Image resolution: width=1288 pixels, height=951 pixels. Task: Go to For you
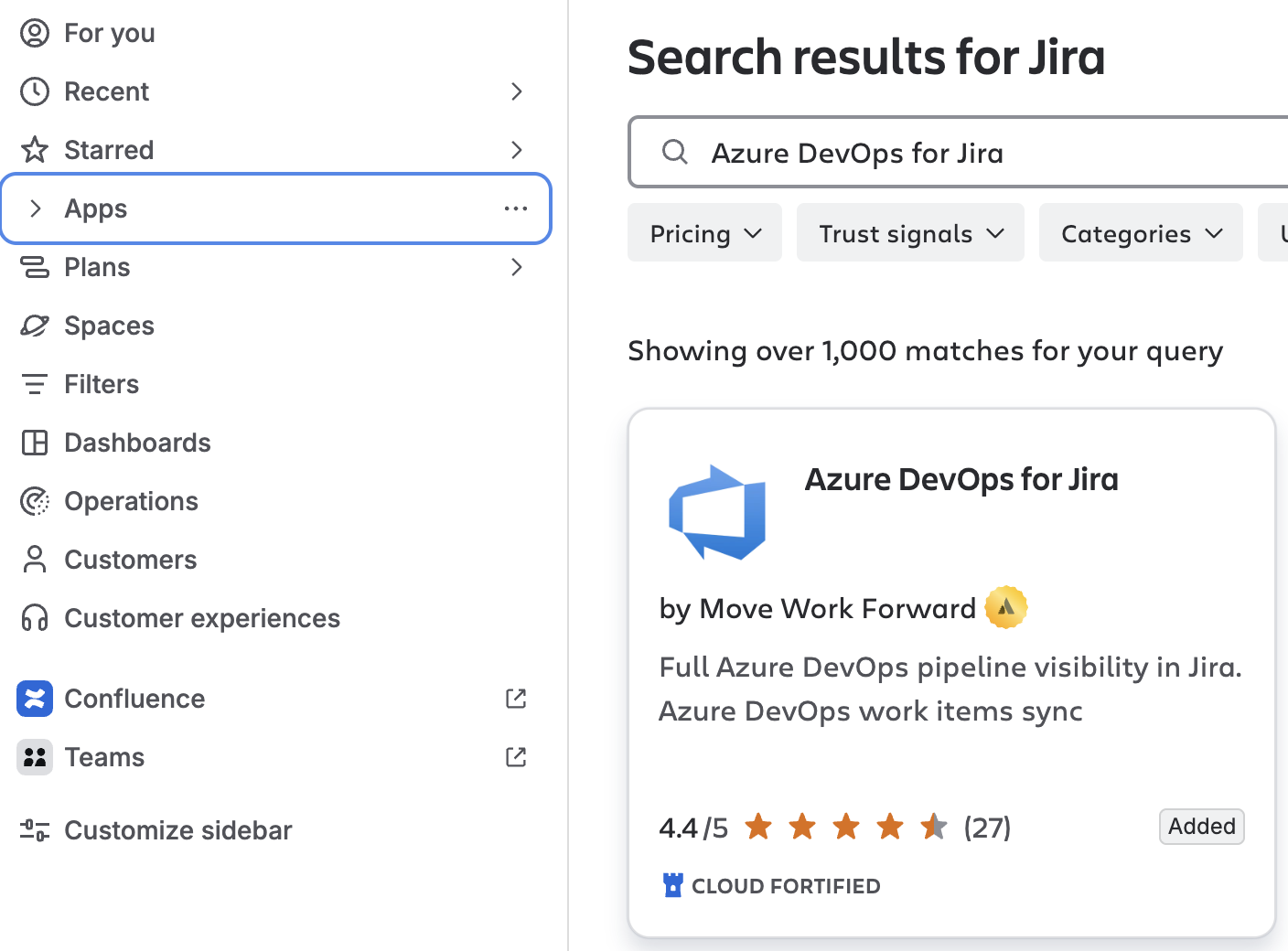[x=110, y=33]
